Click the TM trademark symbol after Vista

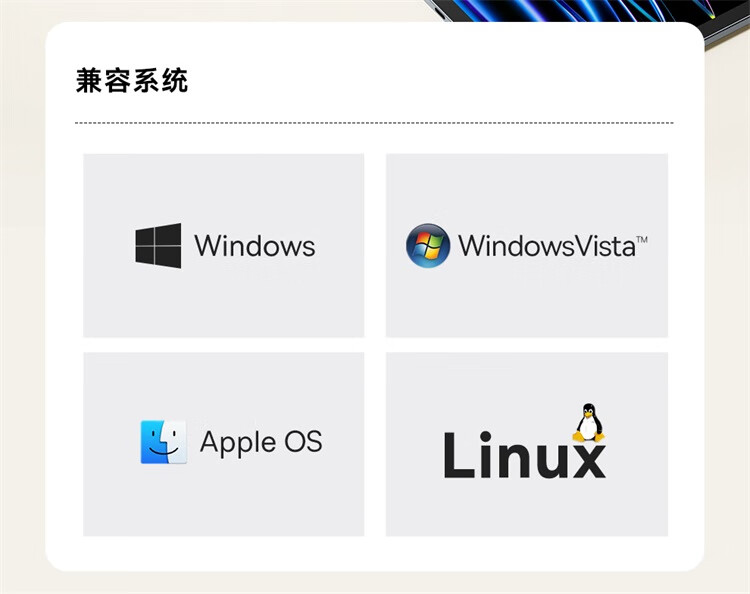tap(641, 239)
